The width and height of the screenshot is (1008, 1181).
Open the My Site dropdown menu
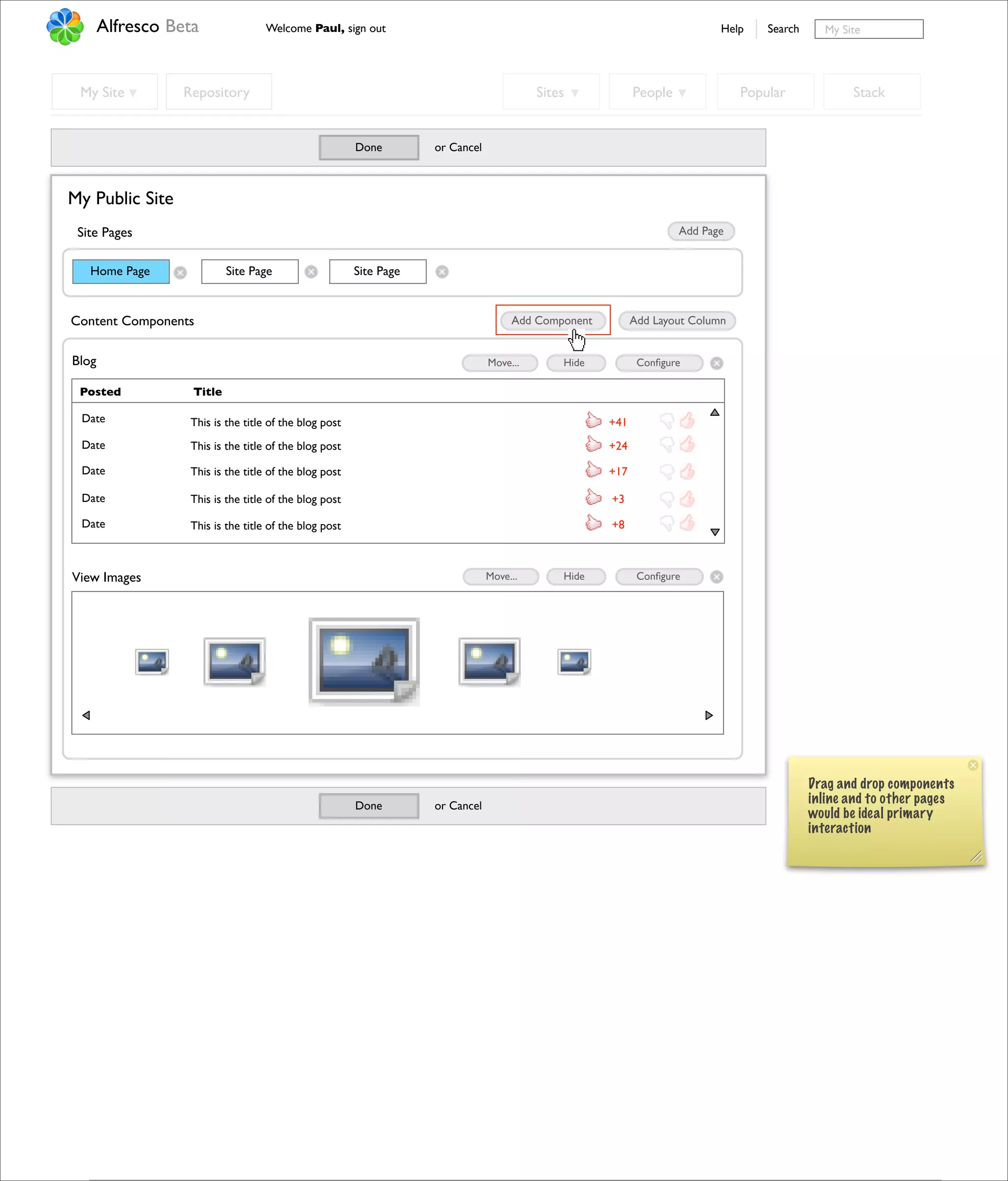tap(105, 92)
